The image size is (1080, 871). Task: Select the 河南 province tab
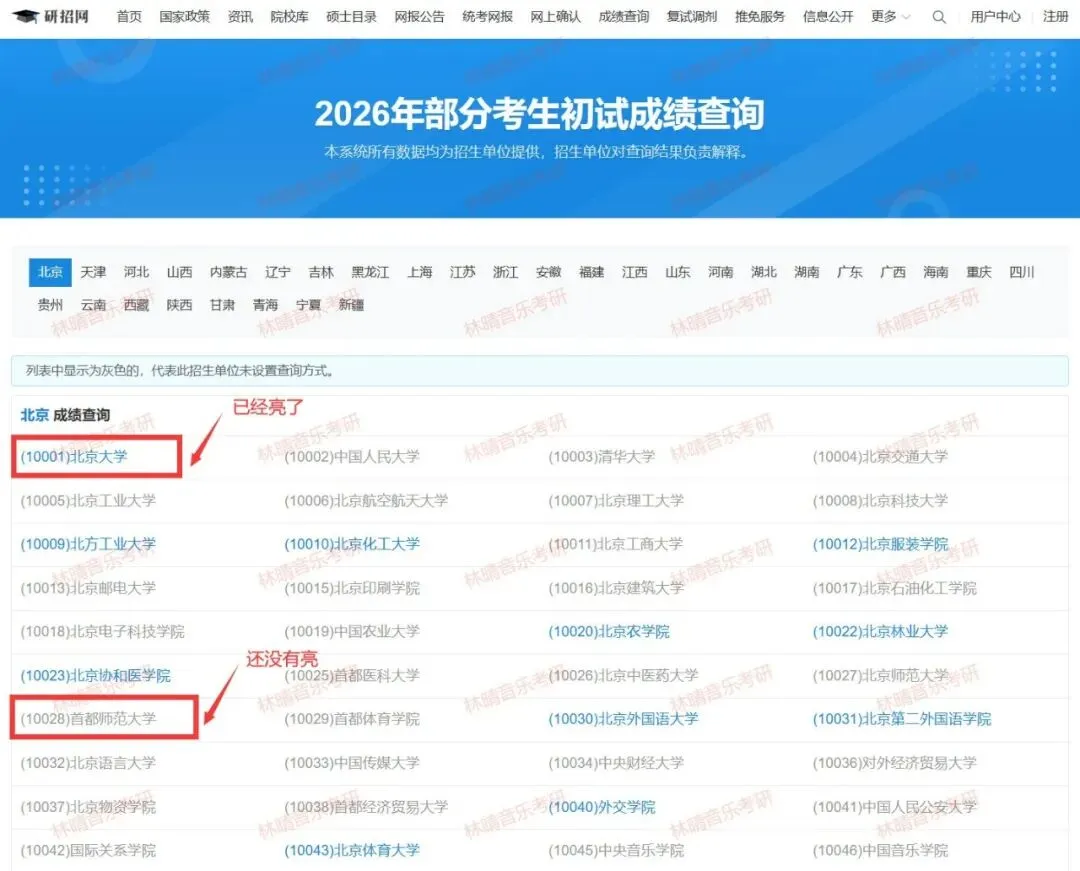click(720, 272)
